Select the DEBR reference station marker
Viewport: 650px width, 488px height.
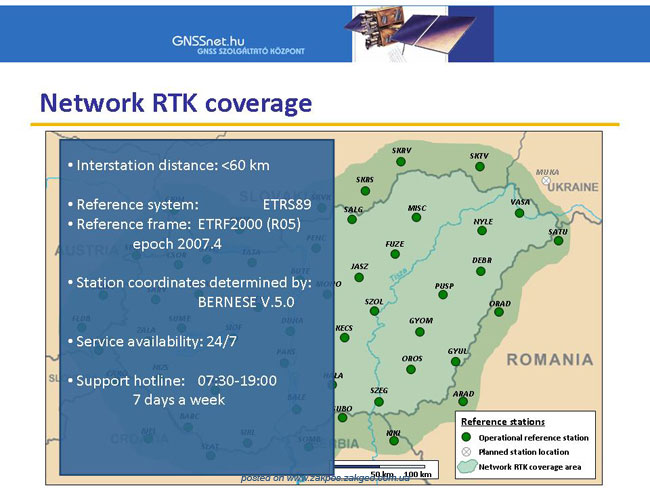[480, 272]
